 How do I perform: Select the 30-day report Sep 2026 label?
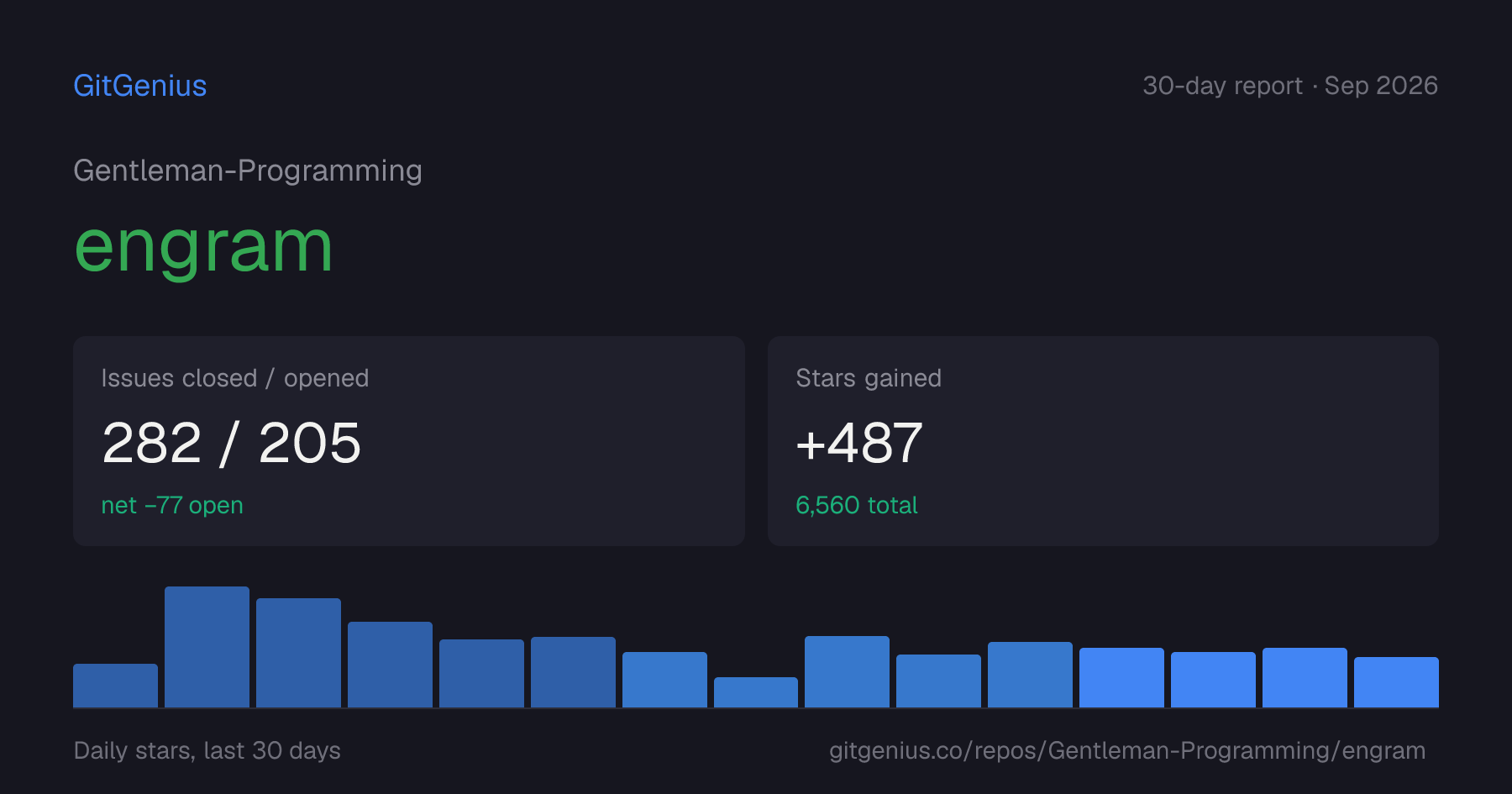point(1290,86)
